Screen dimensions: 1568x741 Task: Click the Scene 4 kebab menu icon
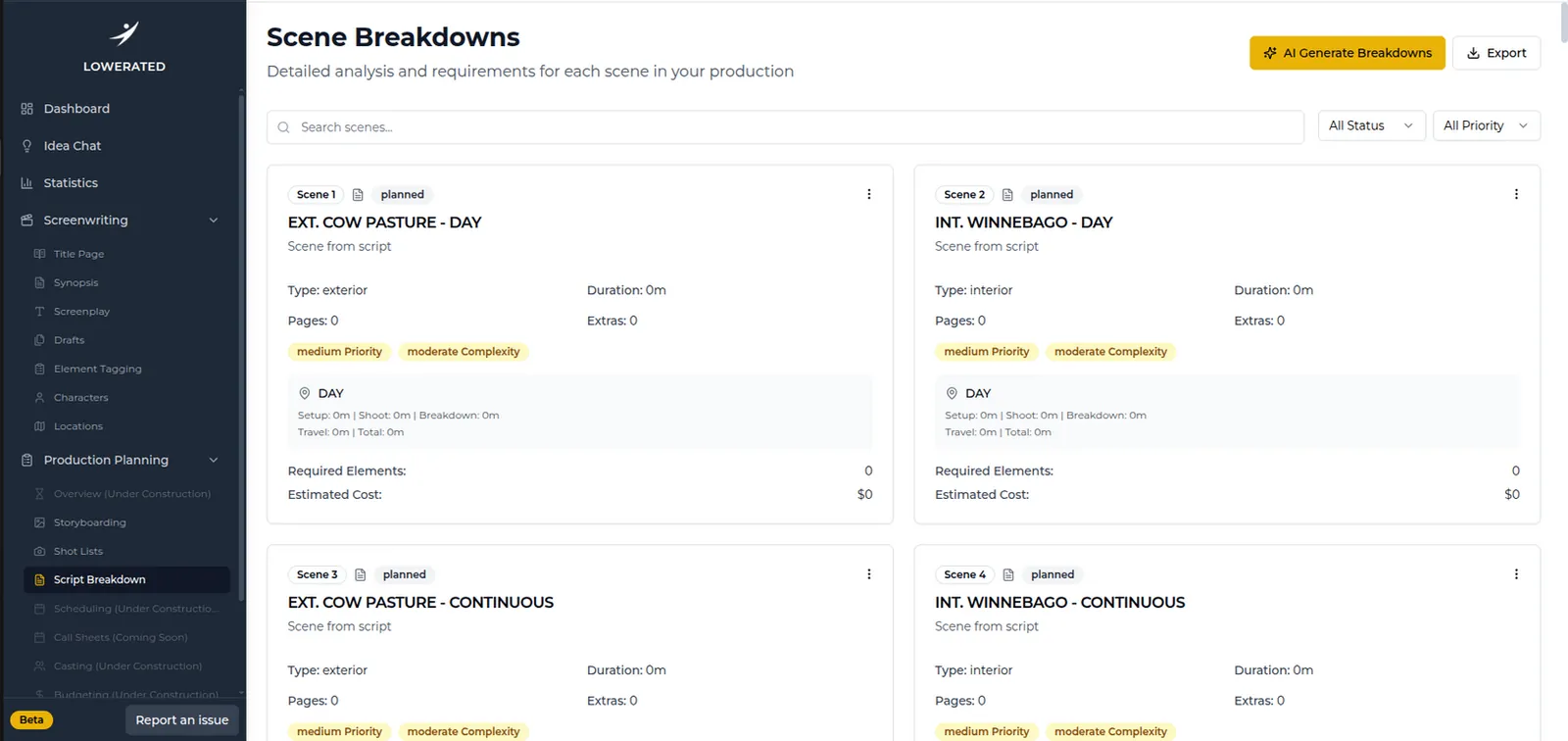click(1516, 574)
